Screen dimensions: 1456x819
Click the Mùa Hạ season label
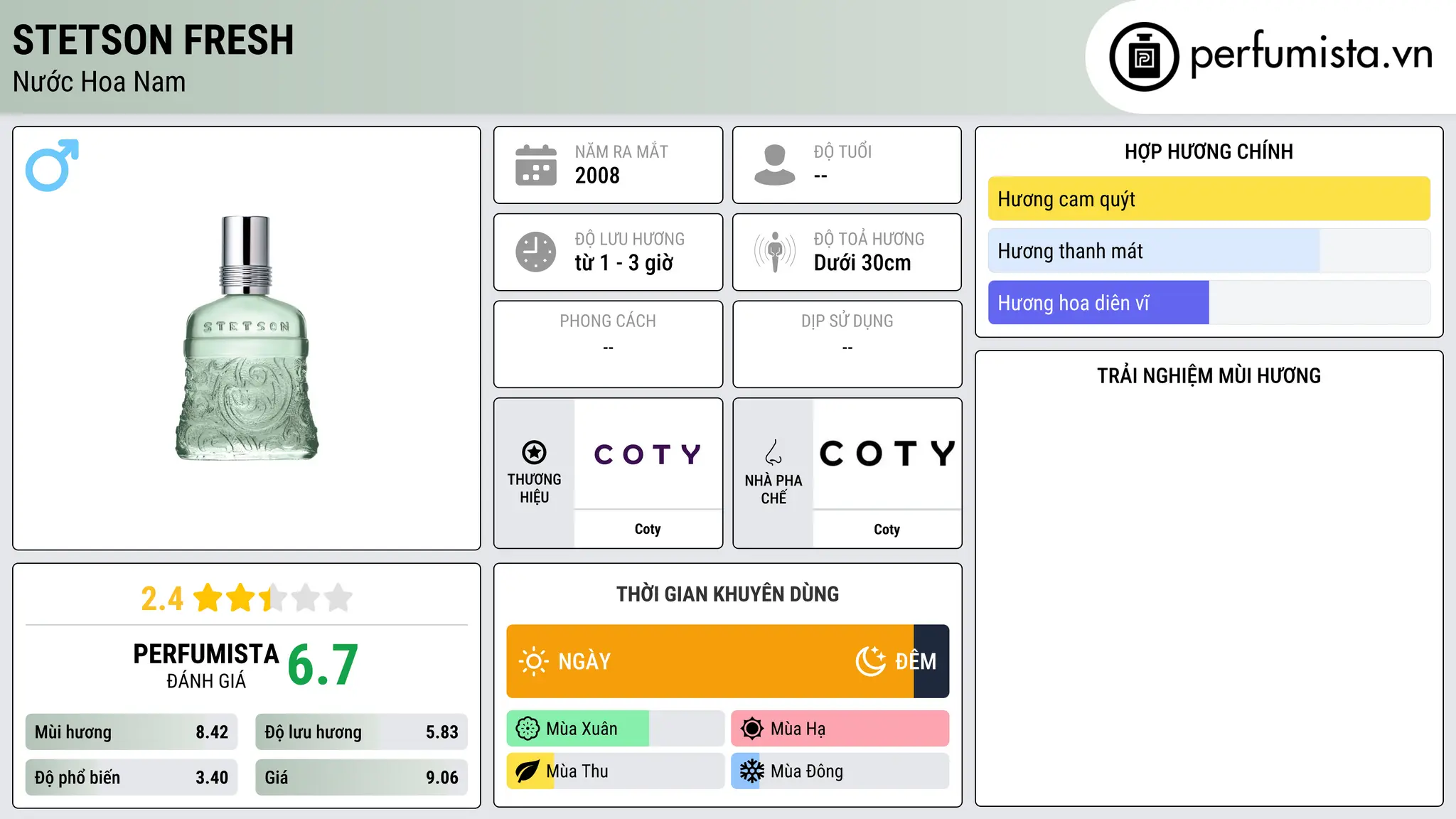click(x=798, y=729)
